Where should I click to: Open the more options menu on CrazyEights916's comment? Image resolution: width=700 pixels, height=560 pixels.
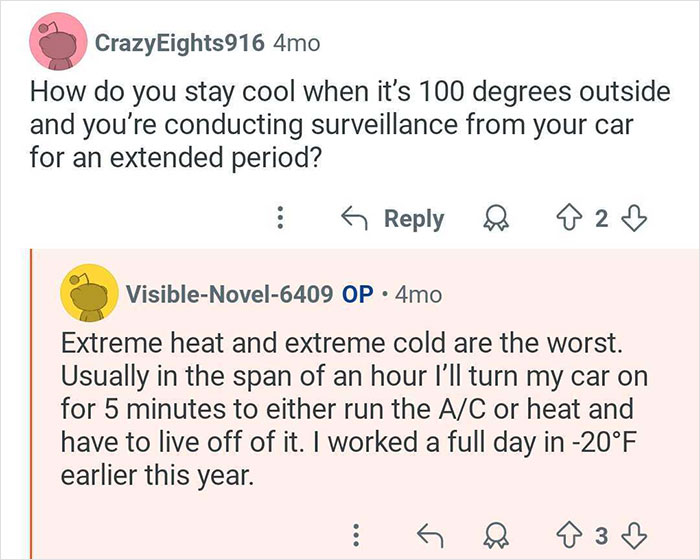[281, 218]
